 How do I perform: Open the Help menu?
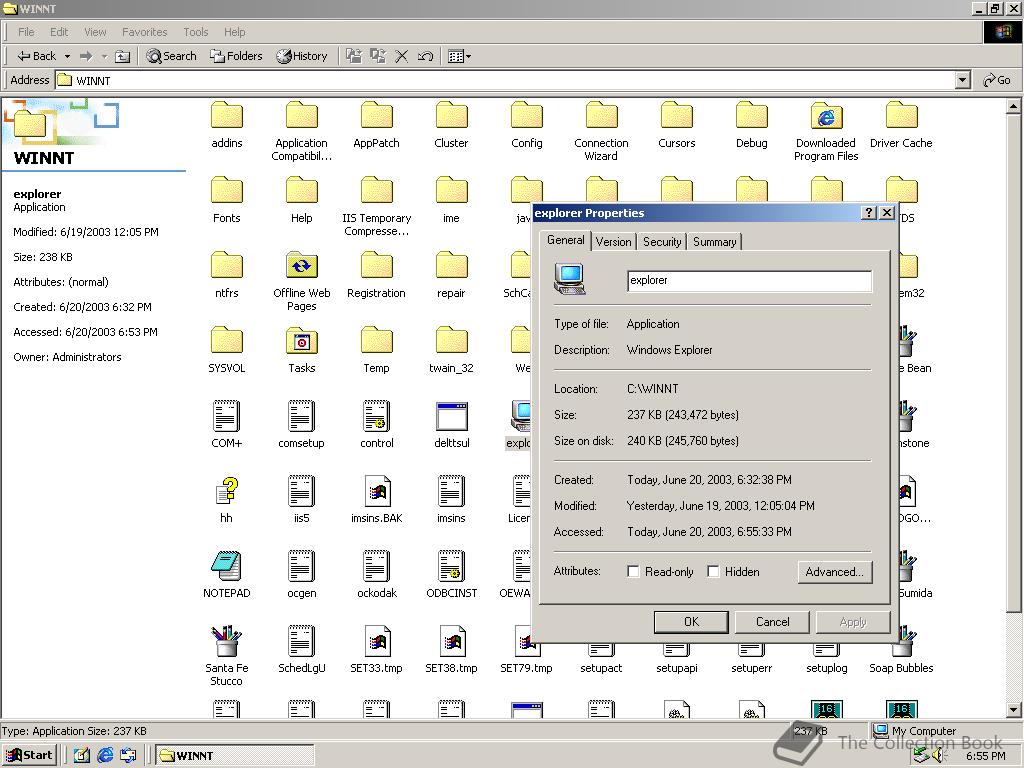(x=234, y=32)
